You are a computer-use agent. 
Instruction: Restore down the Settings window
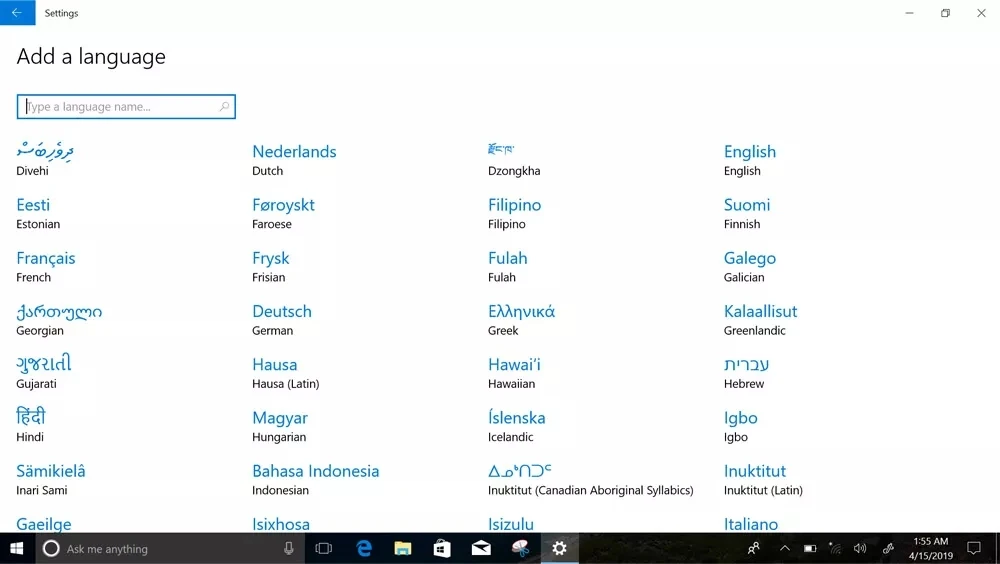pyautogui.click(x=945, y=13)
